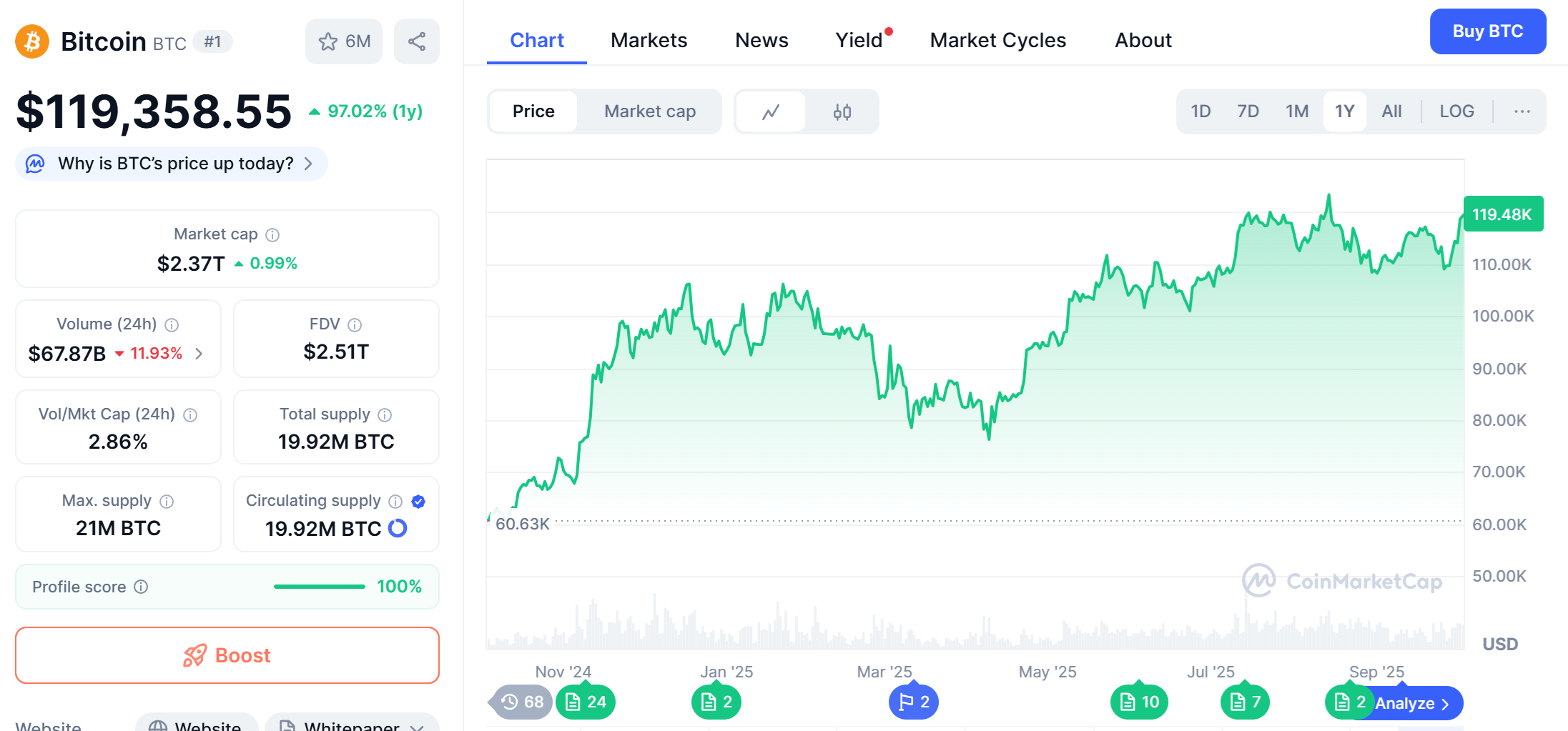
Task: Select the 7D time range
Action: 1248,111
